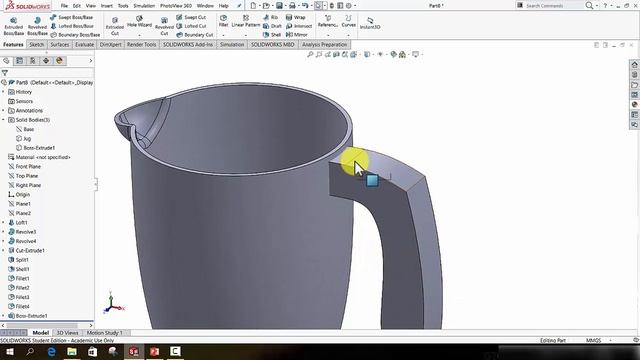The height and width of the screenshot is (360, 640).
Task: Click the Extruded Boss/Base tool
Action: tap(13, 26)
